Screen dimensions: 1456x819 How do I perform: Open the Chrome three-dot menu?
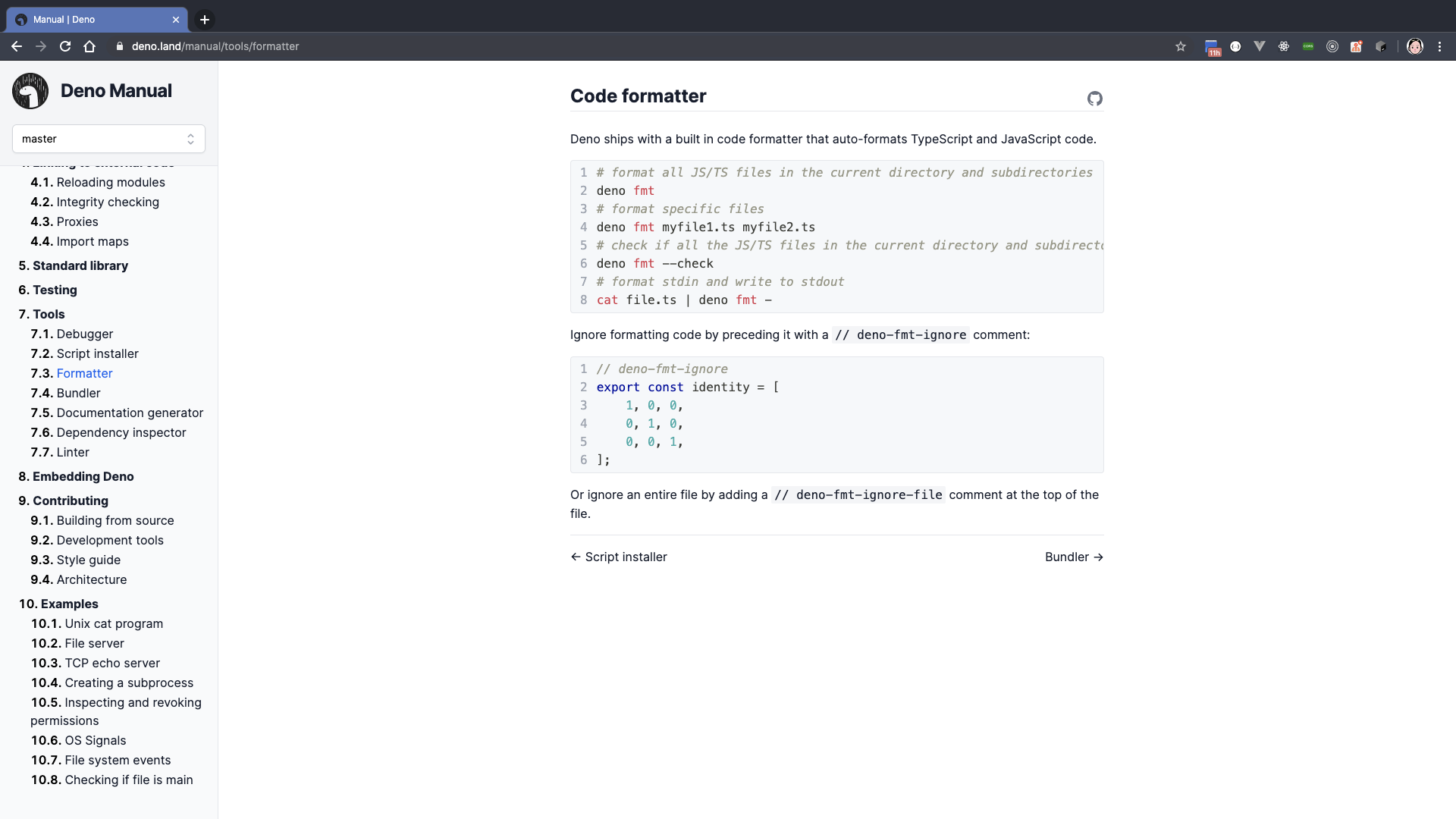(x=1439, y=46)
